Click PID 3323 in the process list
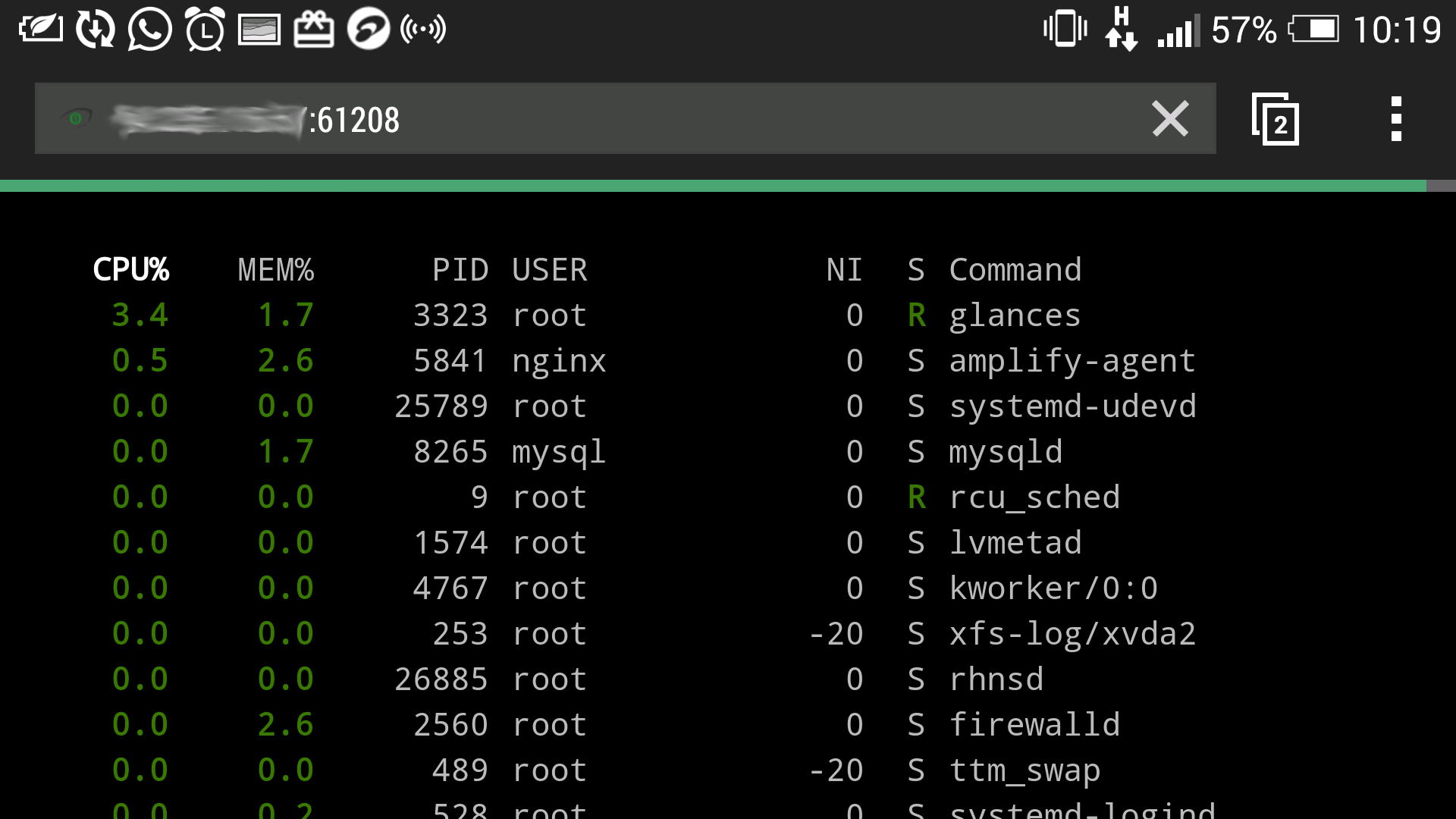The image size is (1456, 819). [450, 315]
